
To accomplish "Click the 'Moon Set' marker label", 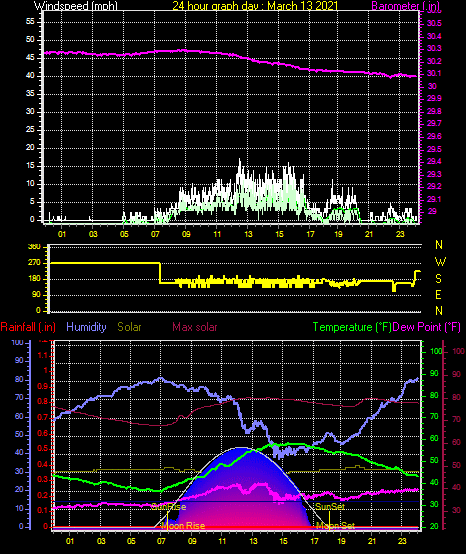I will pyautogui.click(x=335, y=526).
